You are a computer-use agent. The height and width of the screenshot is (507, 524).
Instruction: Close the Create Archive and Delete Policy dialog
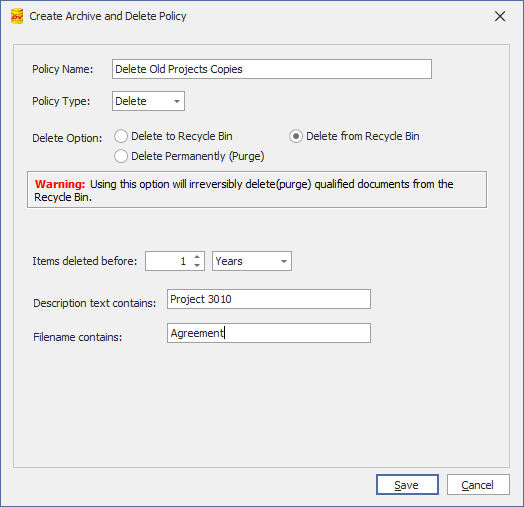tap(500, 16)
